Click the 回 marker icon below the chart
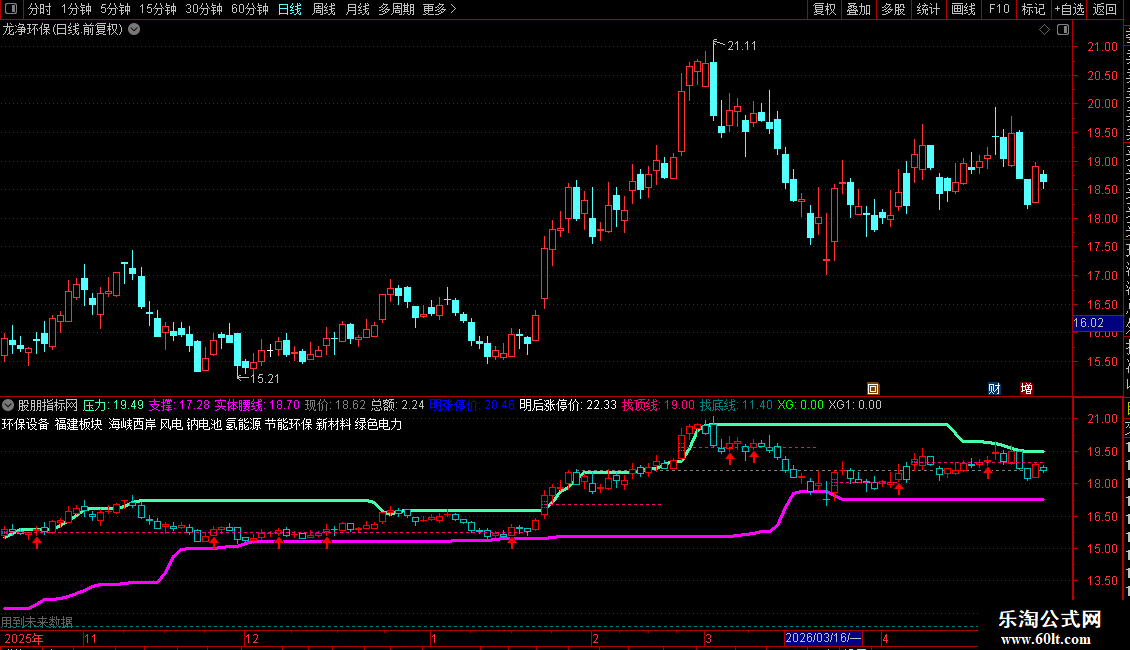The height and width of the screenshot is (650, 1130). pos(873,388)
